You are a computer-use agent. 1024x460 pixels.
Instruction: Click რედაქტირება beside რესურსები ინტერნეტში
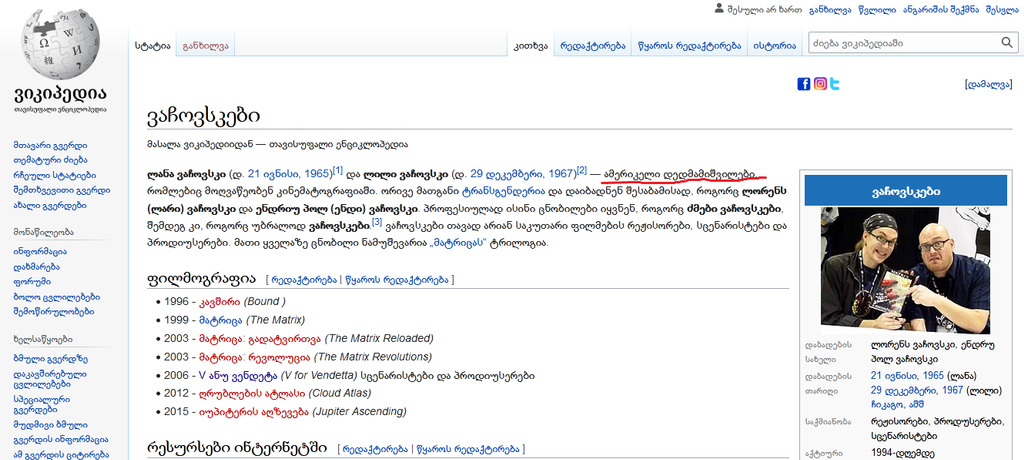[x=375, y=450]
